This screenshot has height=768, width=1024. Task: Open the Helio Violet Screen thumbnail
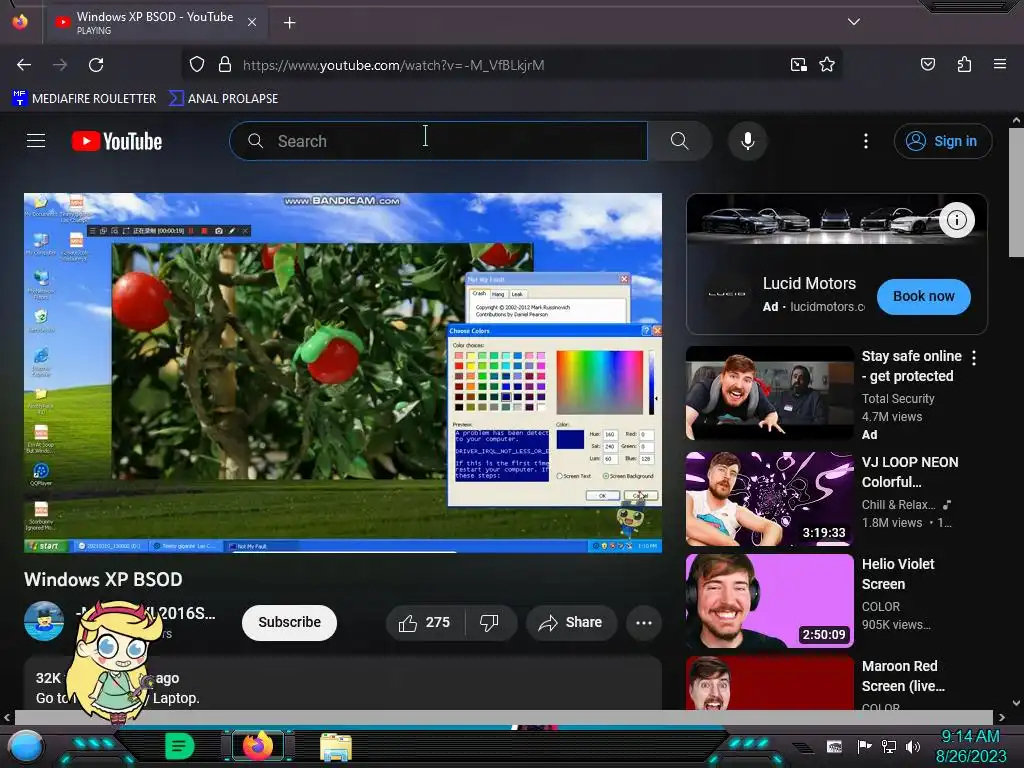(x=770, y=601)
